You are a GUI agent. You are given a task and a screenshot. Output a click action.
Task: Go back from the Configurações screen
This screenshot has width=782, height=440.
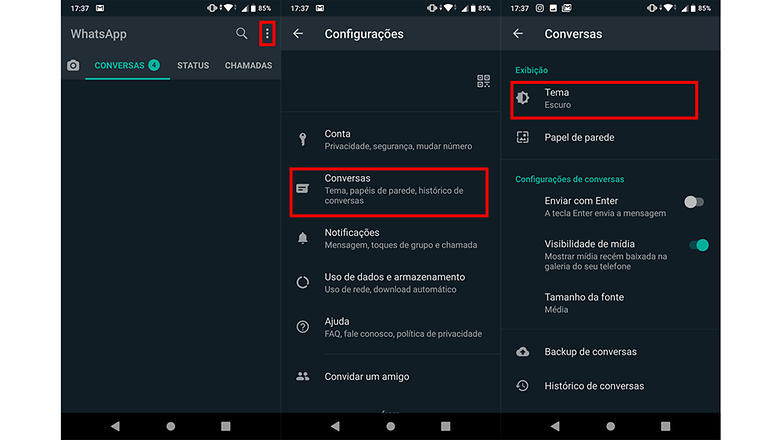click(x=298, y=33)
